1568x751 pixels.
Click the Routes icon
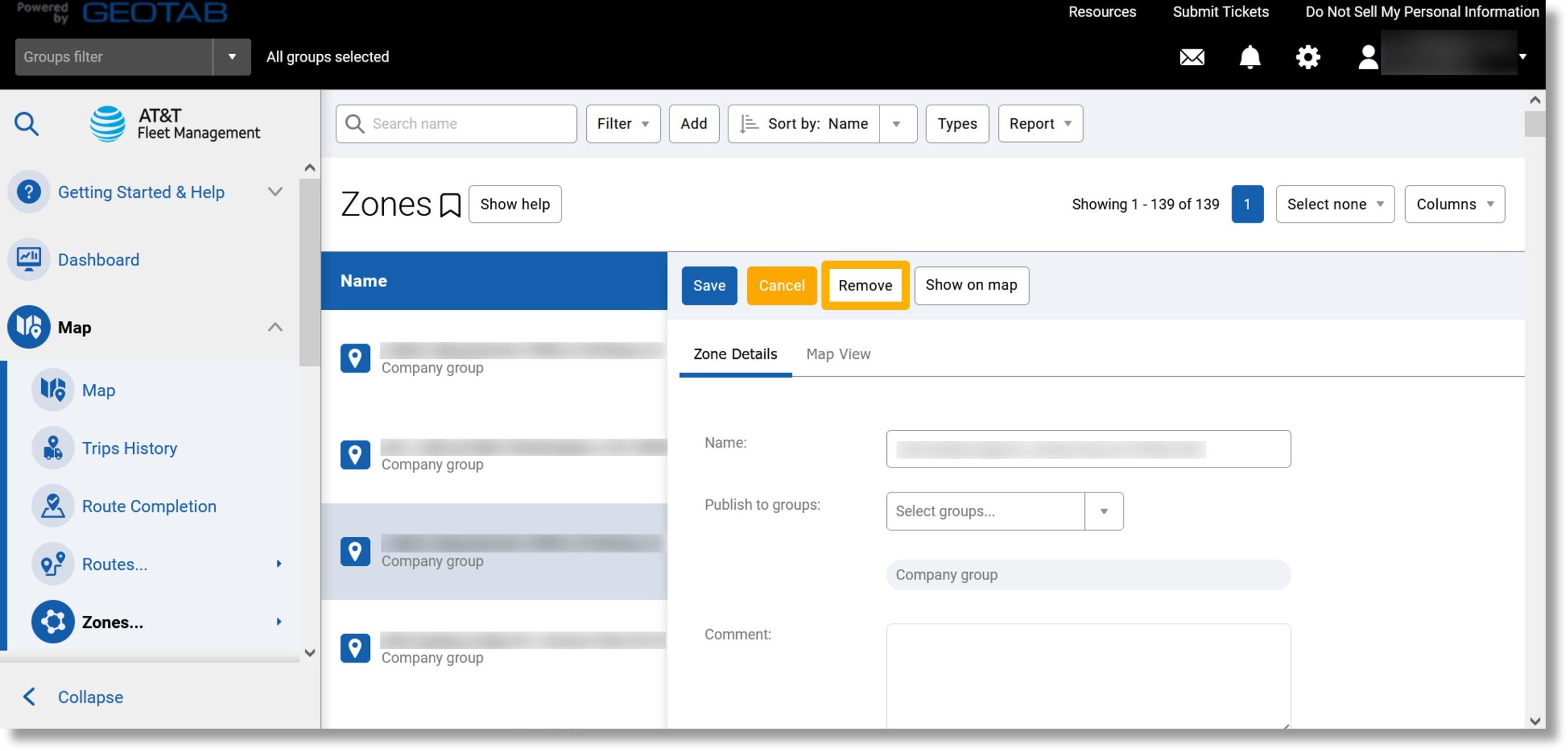pyautogui.click(x=53, y=564)
